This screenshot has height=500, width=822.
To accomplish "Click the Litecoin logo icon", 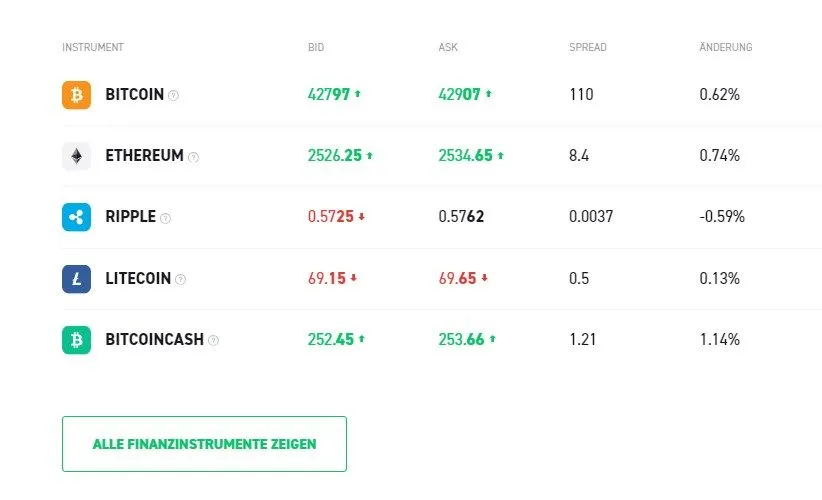I will coord(76,279).
